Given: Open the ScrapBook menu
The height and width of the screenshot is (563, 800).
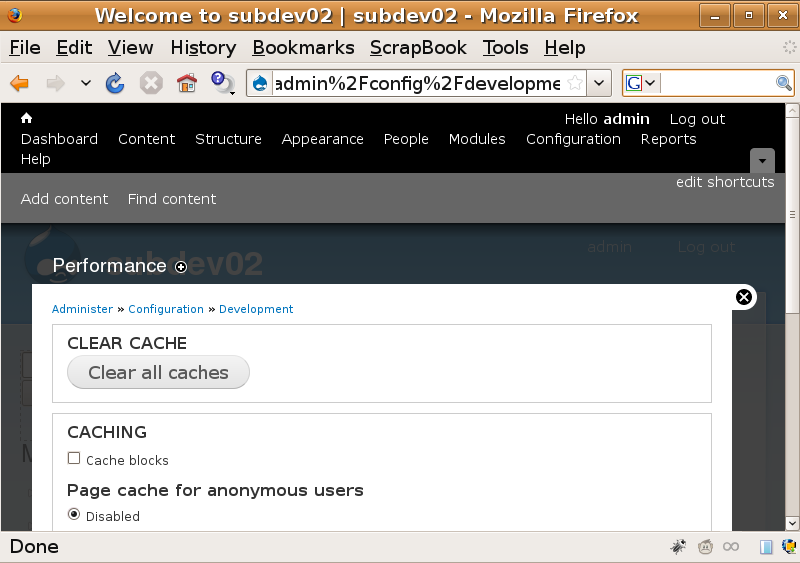Looking at the screenshot, I should (x=418, y=47).
